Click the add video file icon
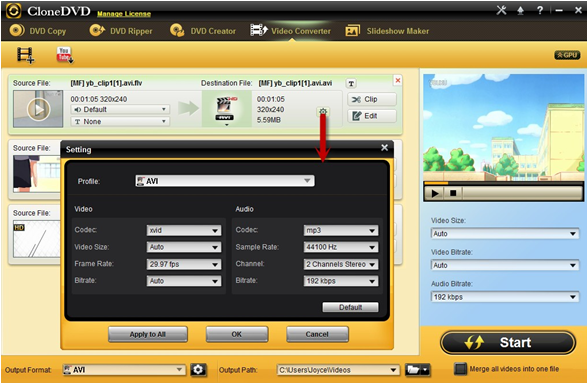This screenshot has width=587, height=383. click(x=25, y=55)
